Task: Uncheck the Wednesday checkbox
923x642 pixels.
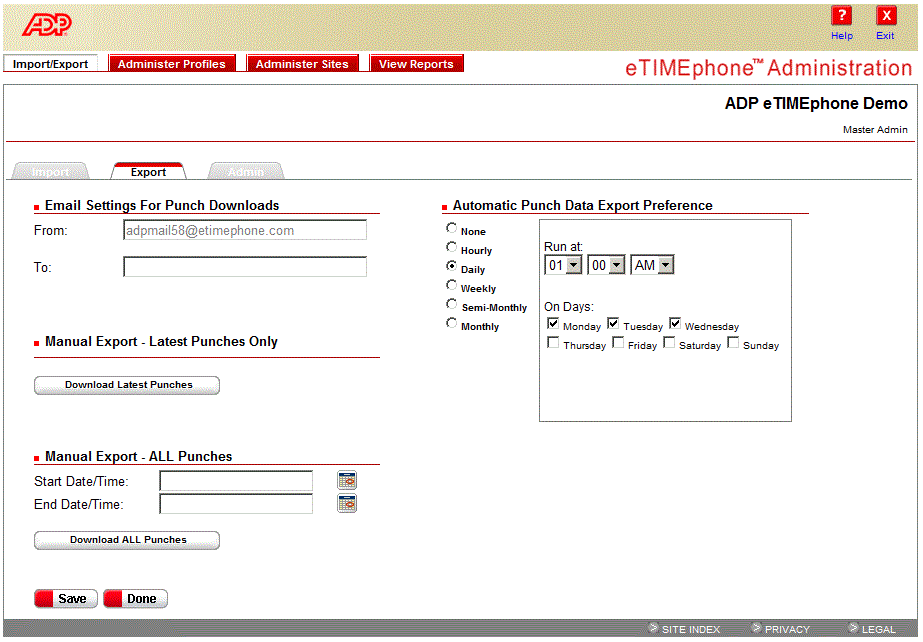Action: [x=675, y=323]
